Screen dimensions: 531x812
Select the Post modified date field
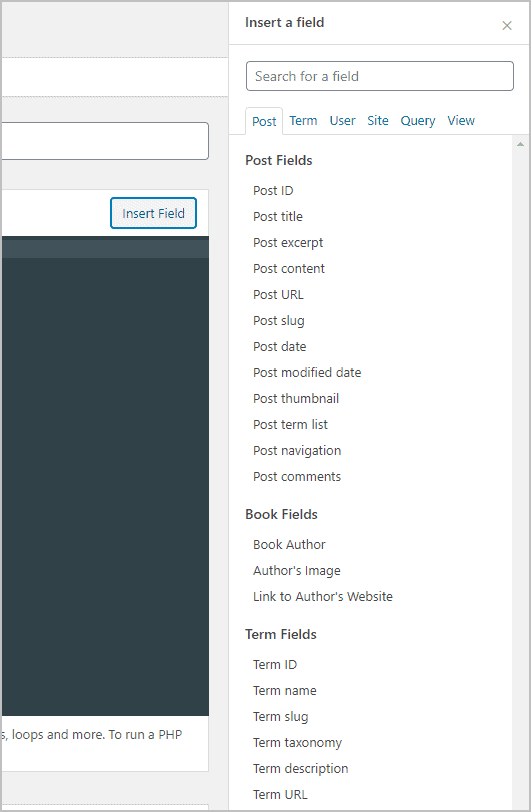coord(307,372)
